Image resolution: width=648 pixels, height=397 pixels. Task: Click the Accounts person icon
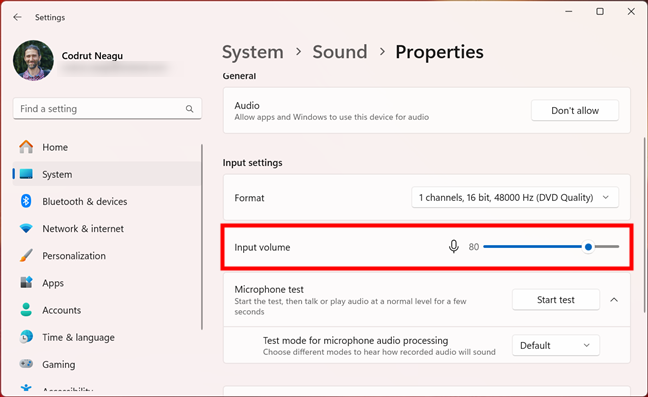[x=26, y=310]
